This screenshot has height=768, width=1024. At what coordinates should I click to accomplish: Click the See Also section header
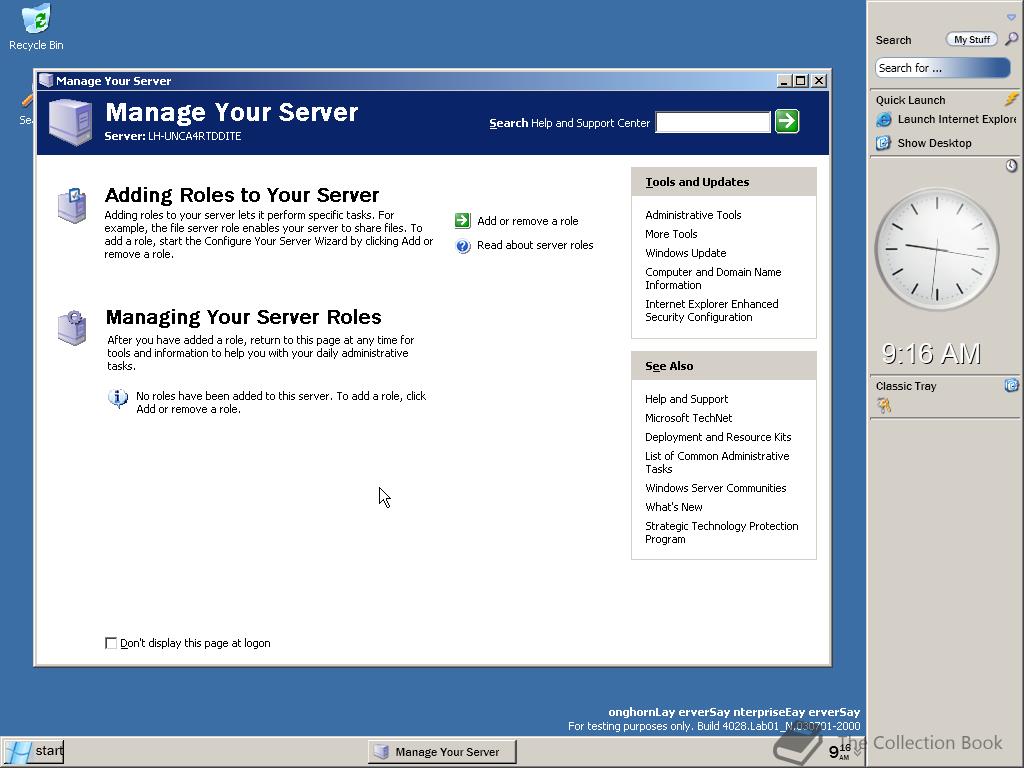(724, 366)
